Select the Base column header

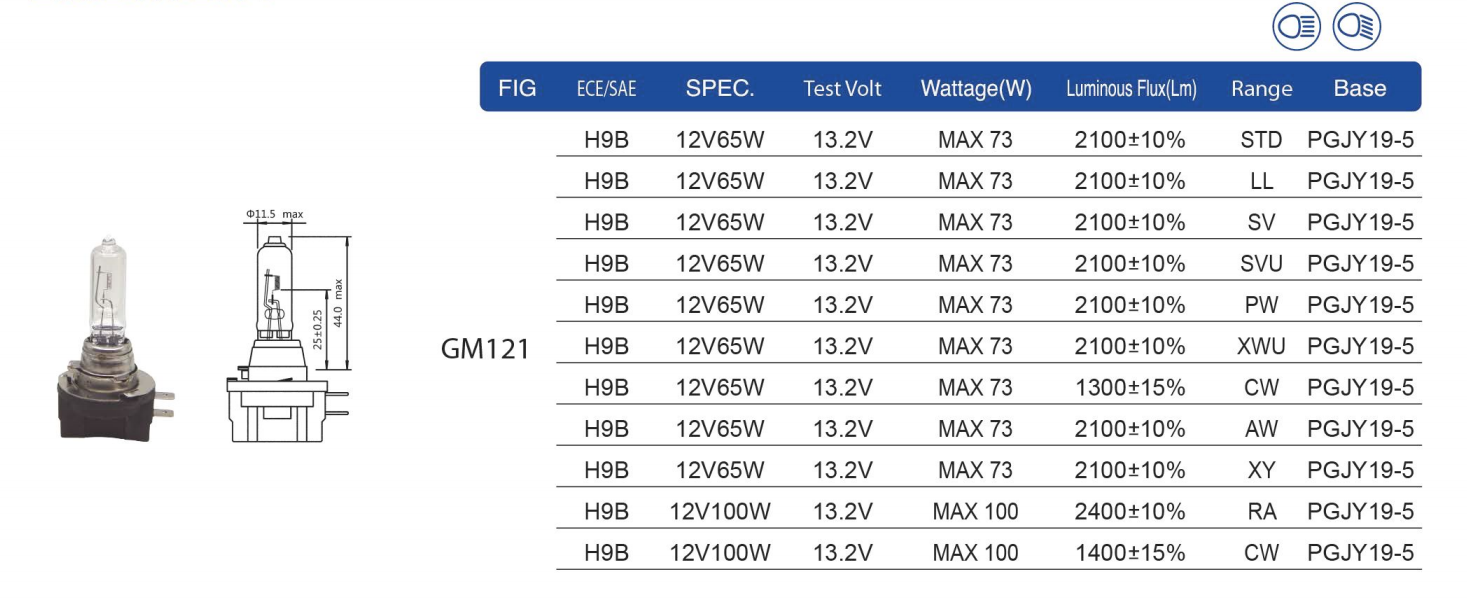pos(1360,88)
